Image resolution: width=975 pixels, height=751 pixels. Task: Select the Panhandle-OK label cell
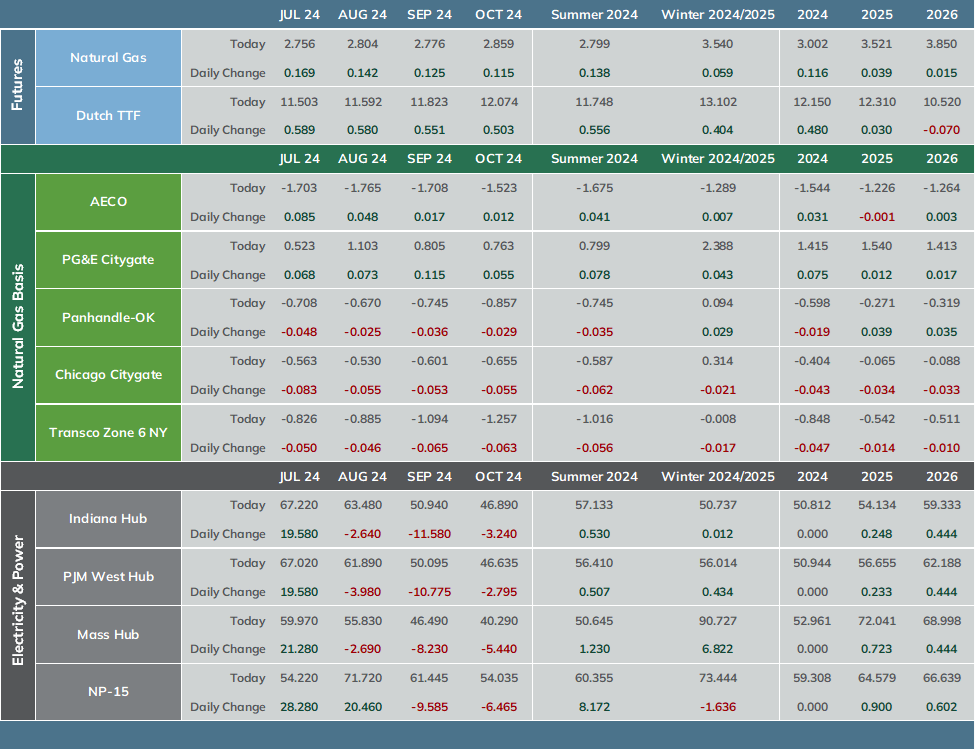[108, 318]
